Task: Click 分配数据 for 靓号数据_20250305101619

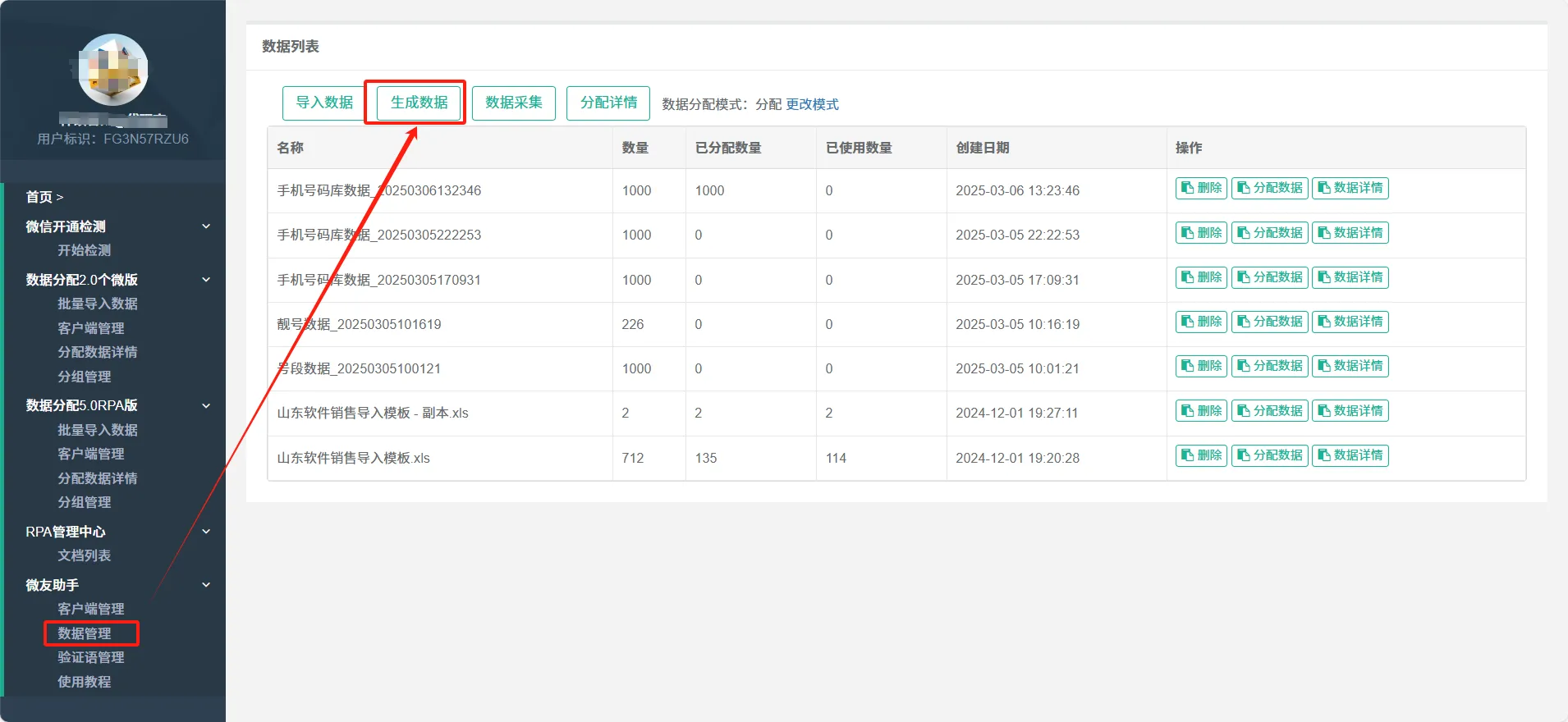Action: click(x=1269, y=322)
